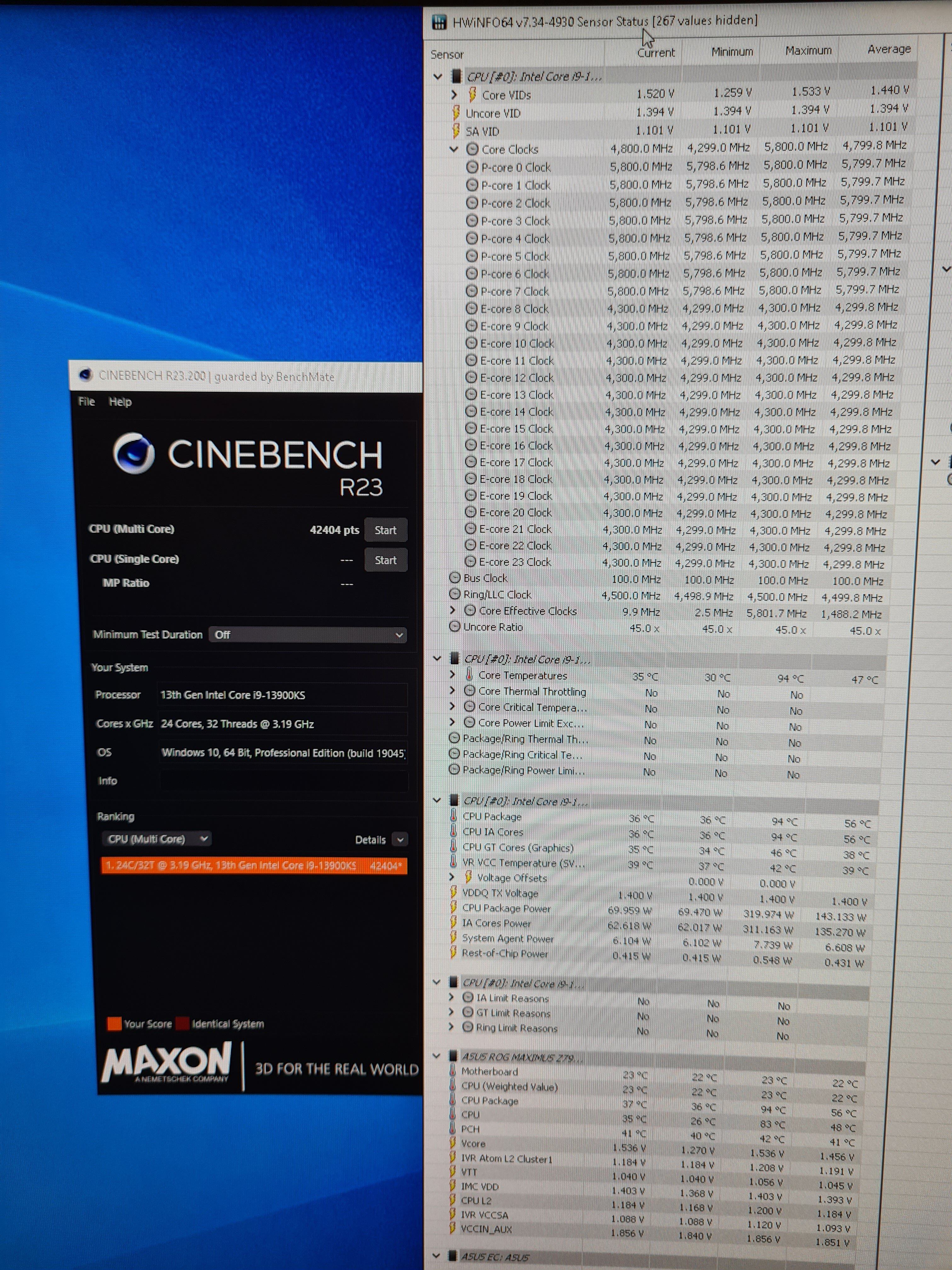Click the P-core 7 Clock clock icon

pos(472,291)
